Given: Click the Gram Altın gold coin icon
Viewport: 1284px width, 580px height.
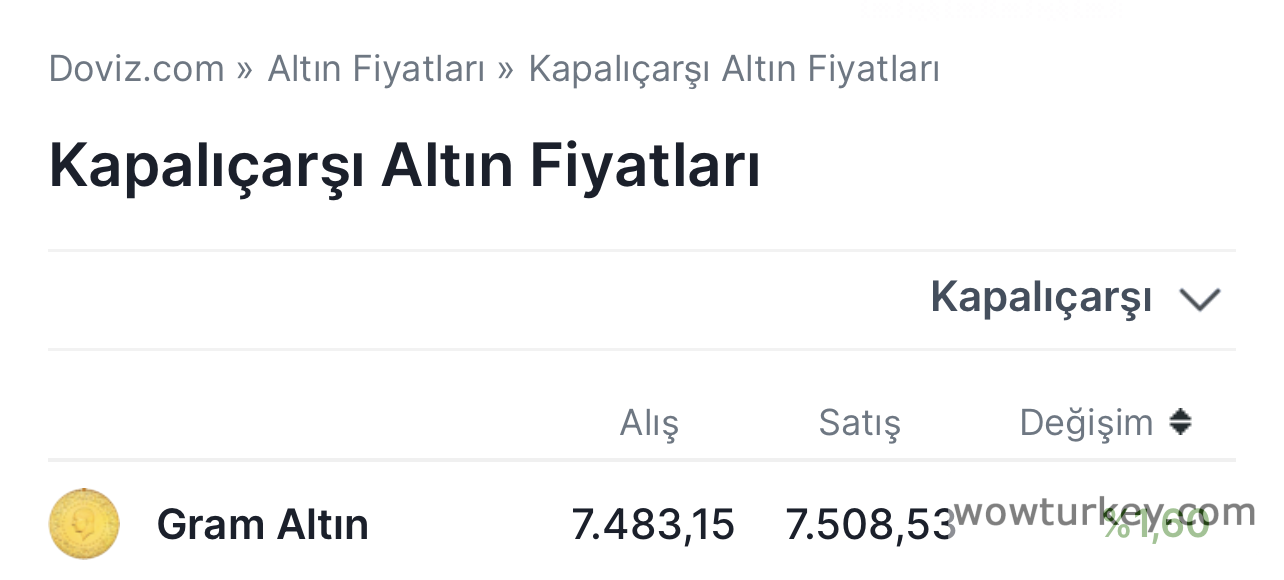Looking at the screenshot, I should tap(84, 524).
